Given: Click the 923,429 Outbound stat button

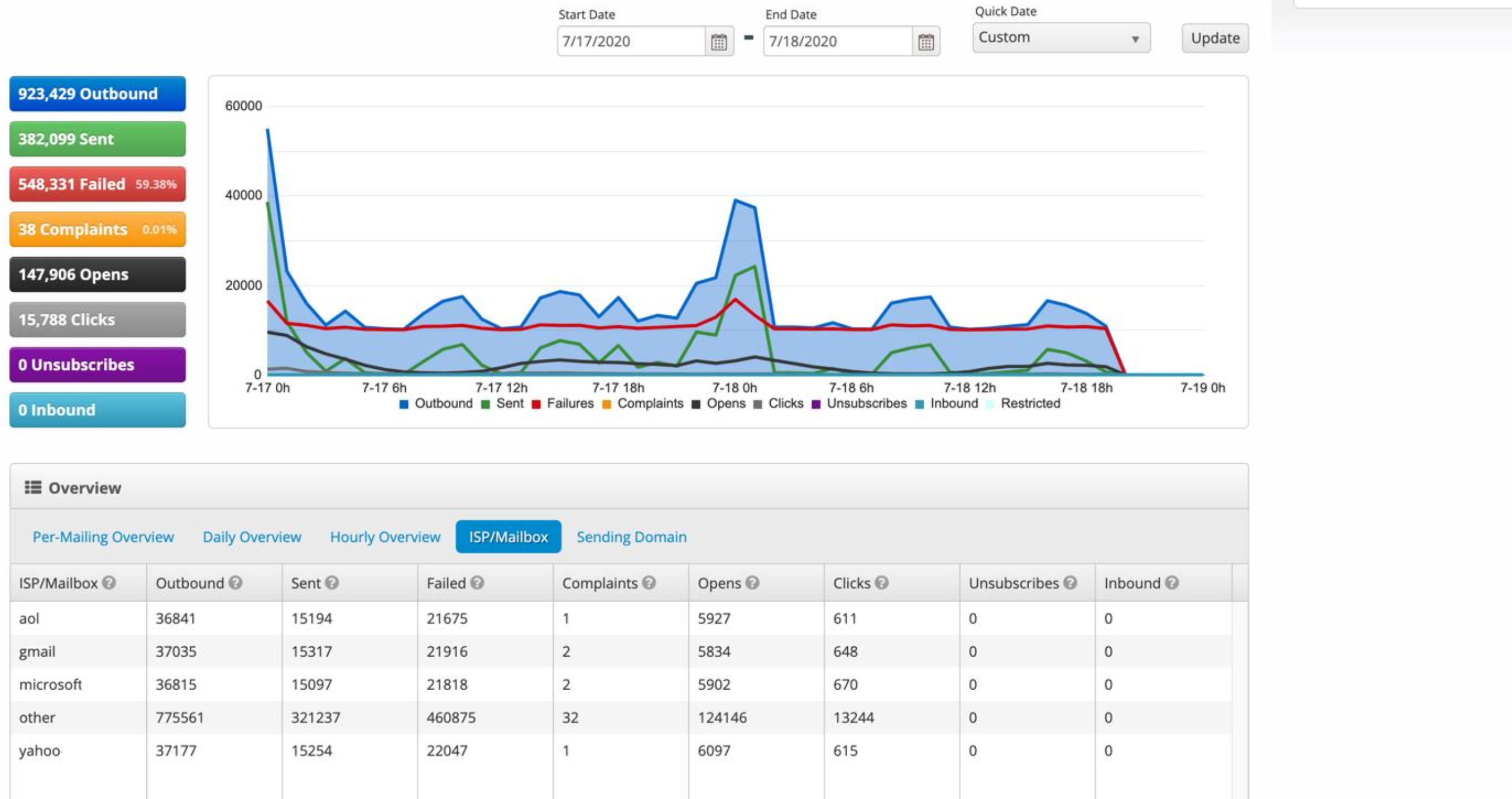Looking at the screenshot, I should [98, 94].
